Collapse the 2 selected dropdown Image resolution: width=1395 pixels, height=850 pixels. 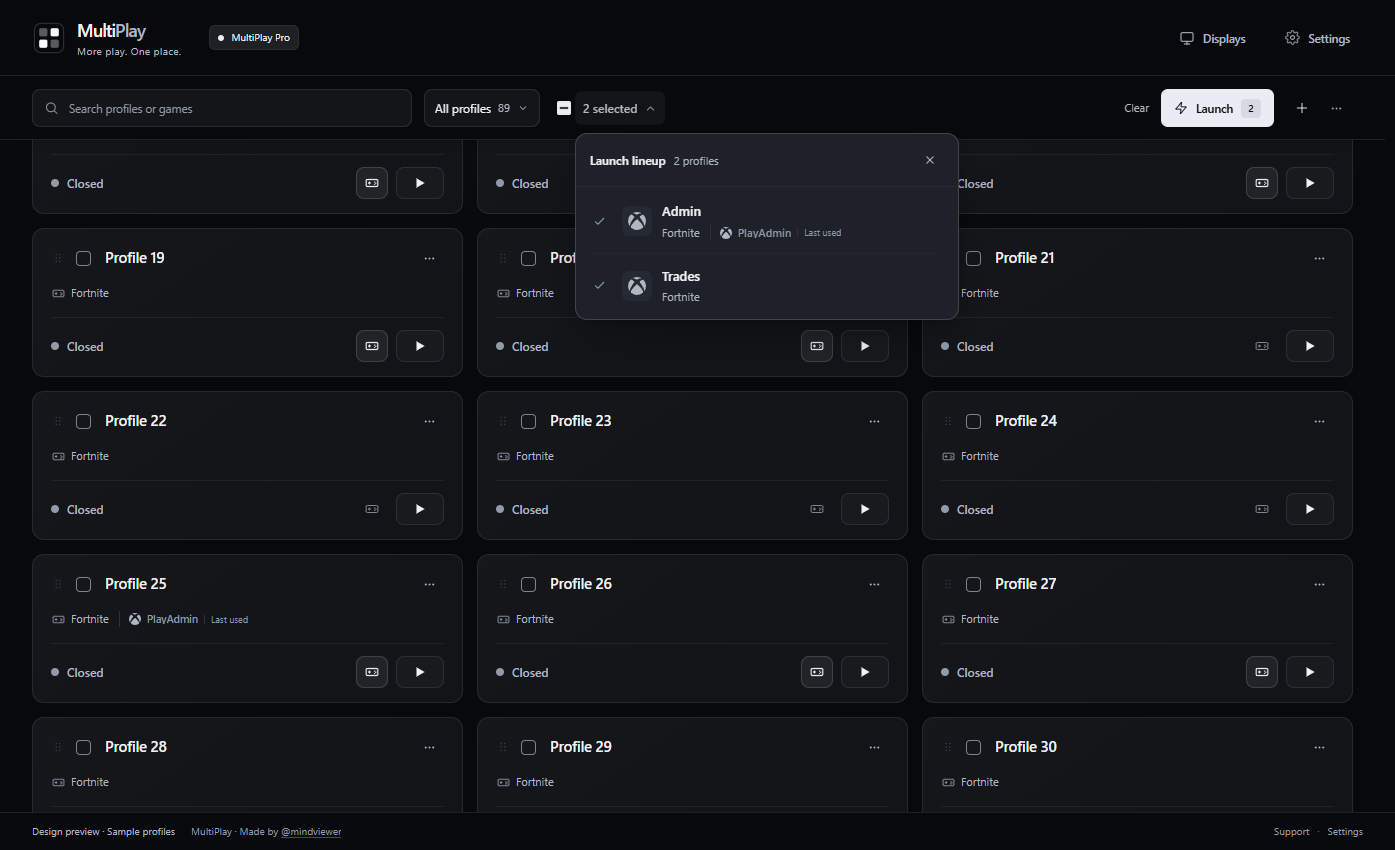point(619,108)
